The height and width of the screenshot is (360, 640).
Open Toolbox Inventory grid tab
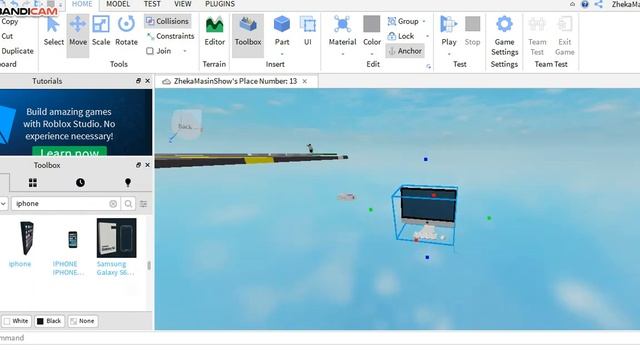(33, 182)
